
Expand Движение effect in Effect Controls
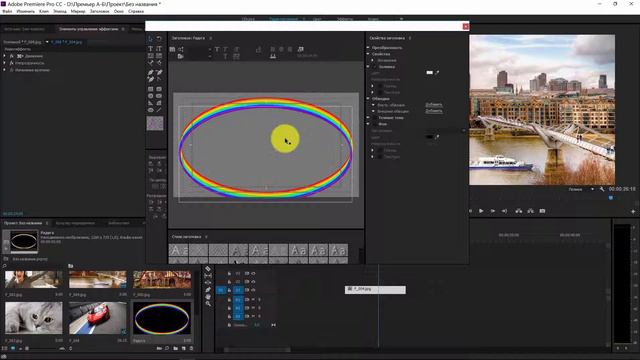pyautogui.click(x=4, y=56)
